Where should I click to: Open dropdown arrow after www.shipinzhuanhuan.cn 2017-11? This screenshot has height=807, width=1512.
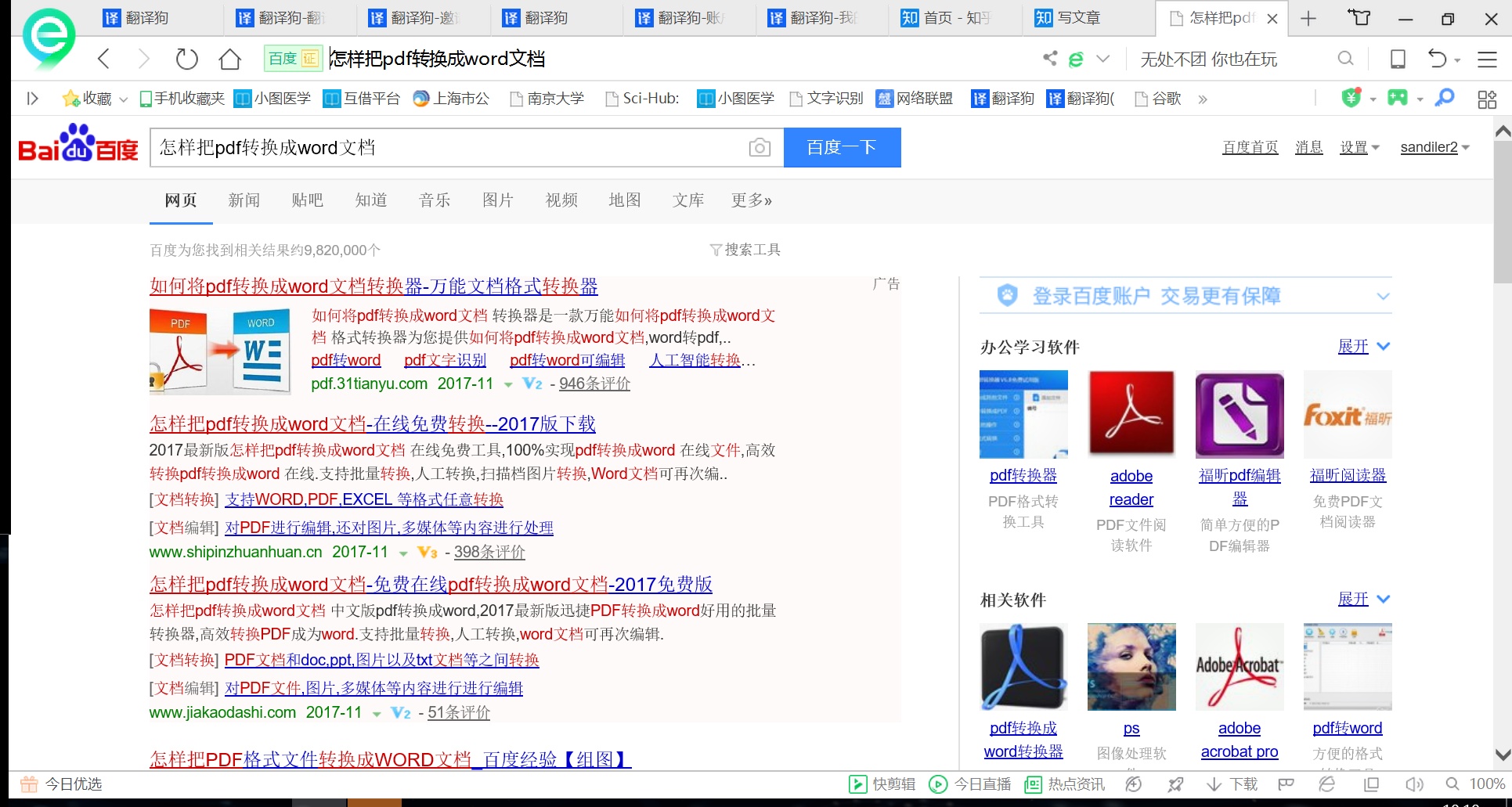[403, 553]
